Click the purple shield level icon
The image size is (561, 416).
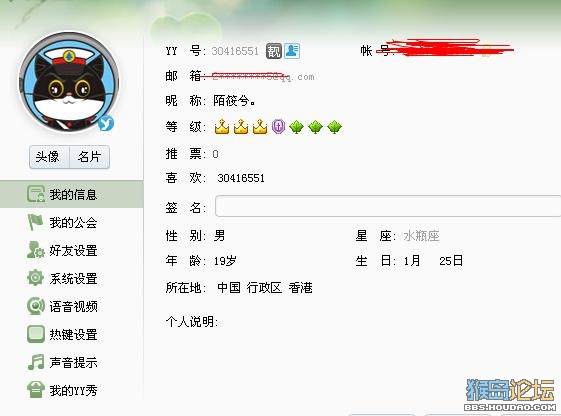(278, 127)
